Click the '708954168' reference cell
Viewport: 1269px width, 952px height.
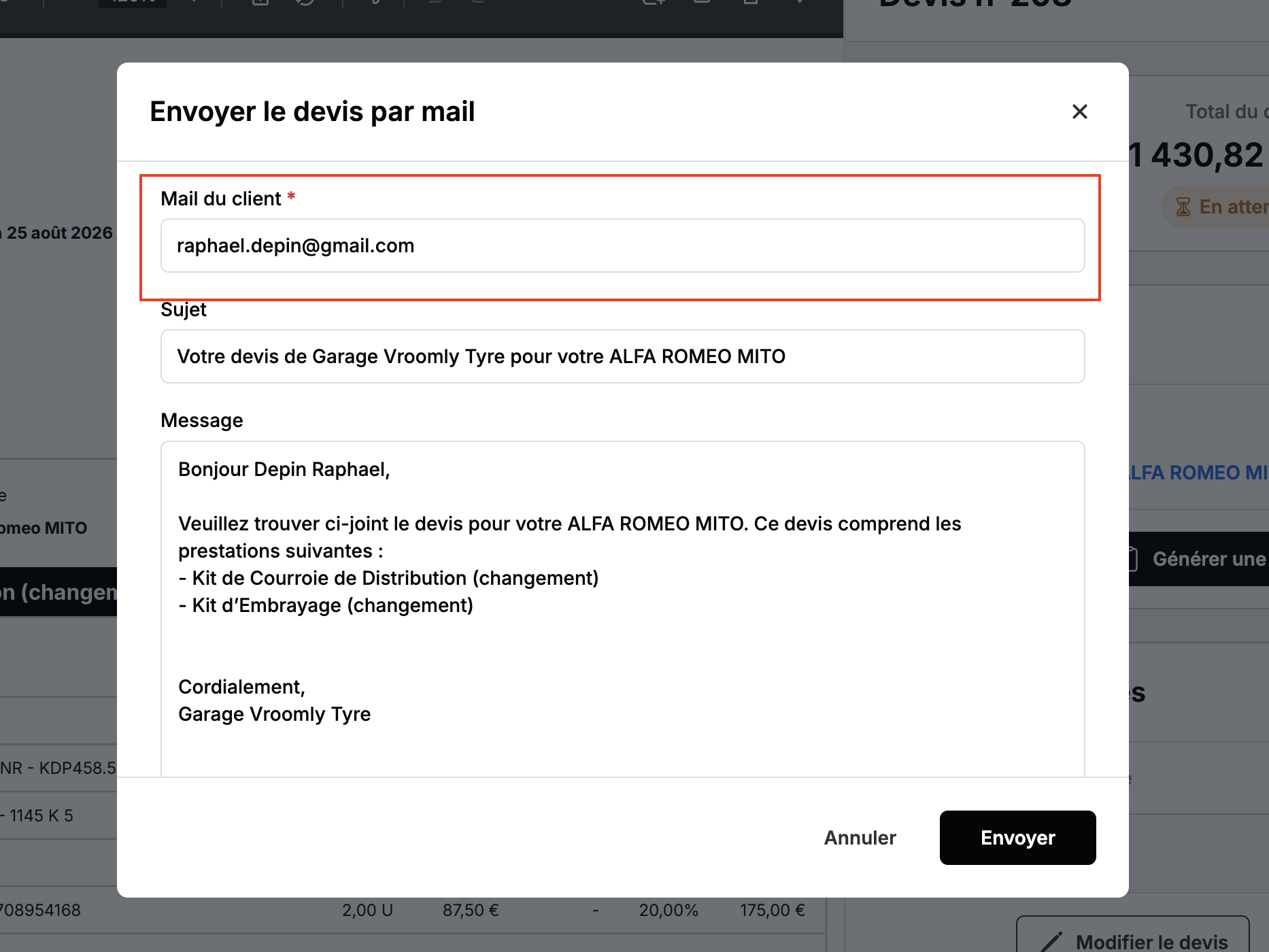click(40, 910)
